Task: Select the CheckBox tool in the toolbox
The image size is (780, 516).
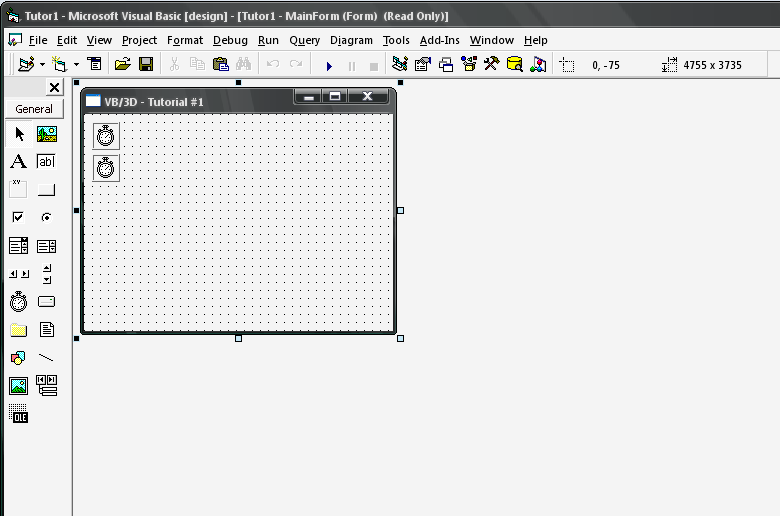Action: [x=19, y=217]
